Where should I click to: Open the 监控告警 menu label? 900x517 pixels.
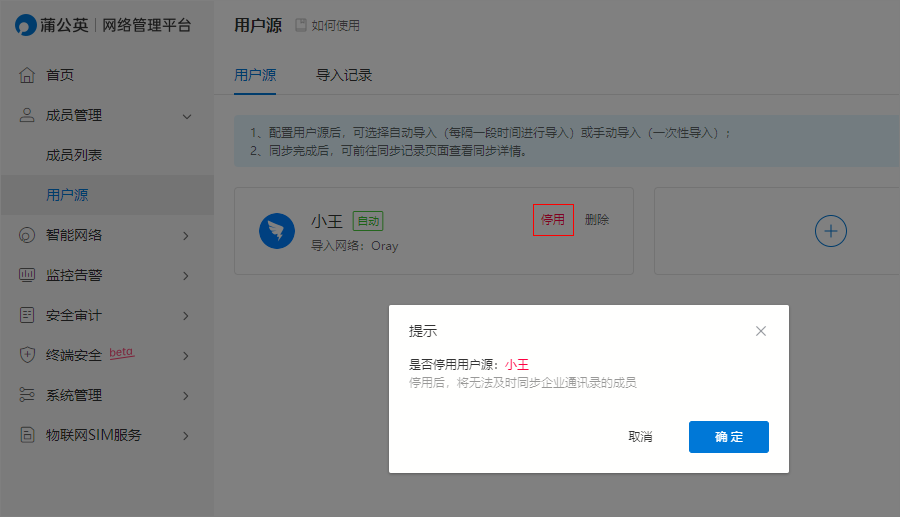point(74,275)
